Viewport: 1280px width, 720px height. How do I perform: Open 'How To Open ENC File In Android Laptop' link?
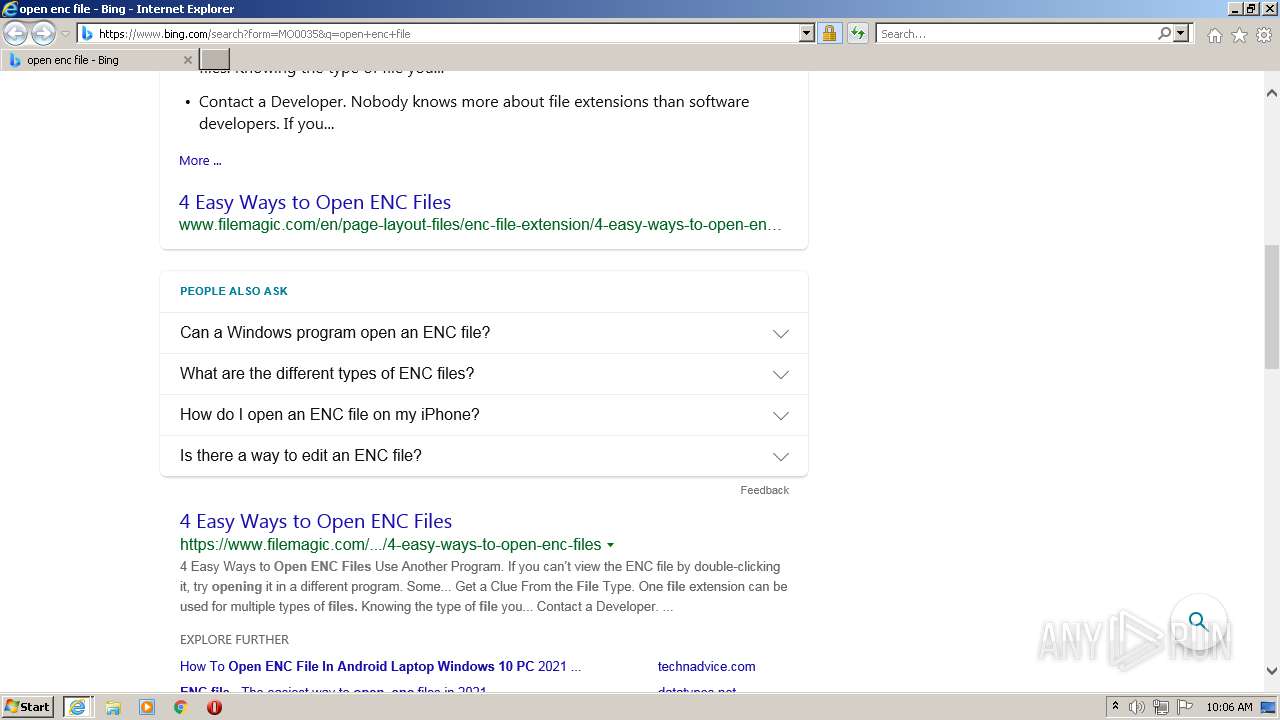click(x=380, y=666)
